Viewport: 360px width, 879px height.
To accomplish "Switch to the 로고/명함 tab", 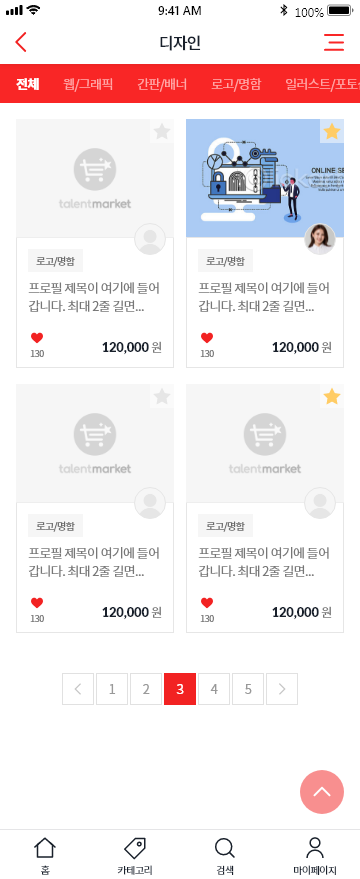I will tap(236, 84).
